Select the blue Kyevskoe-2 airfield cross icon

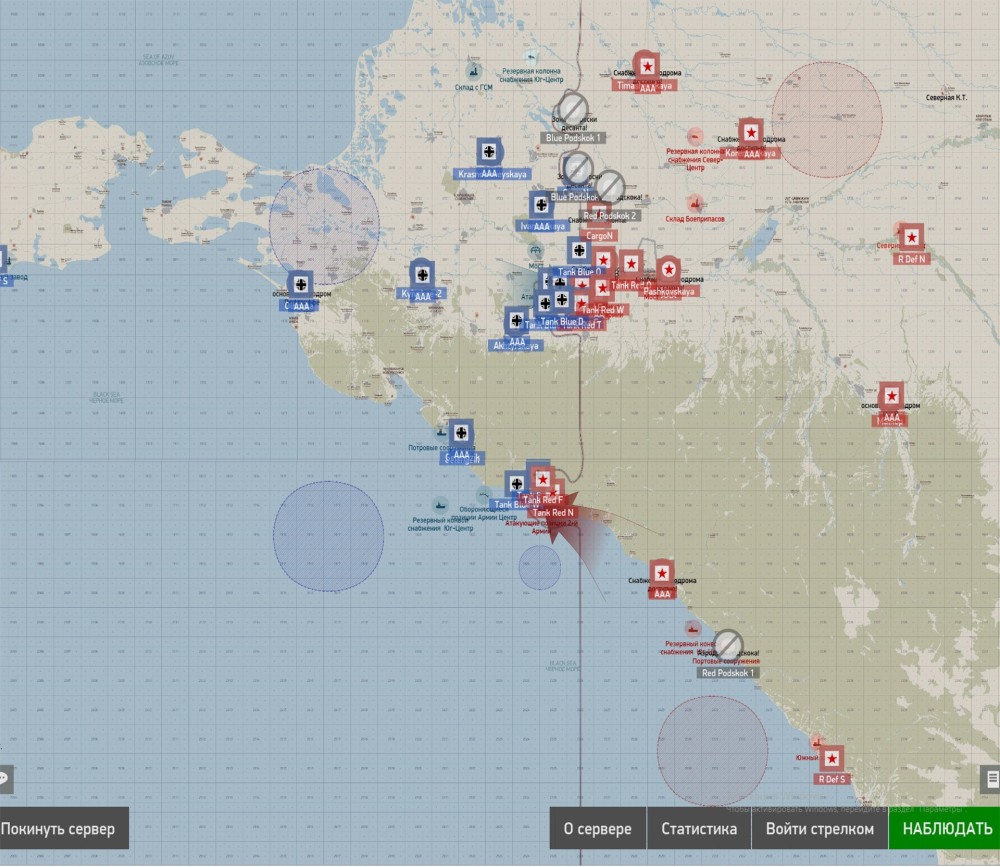pos(422,275)
